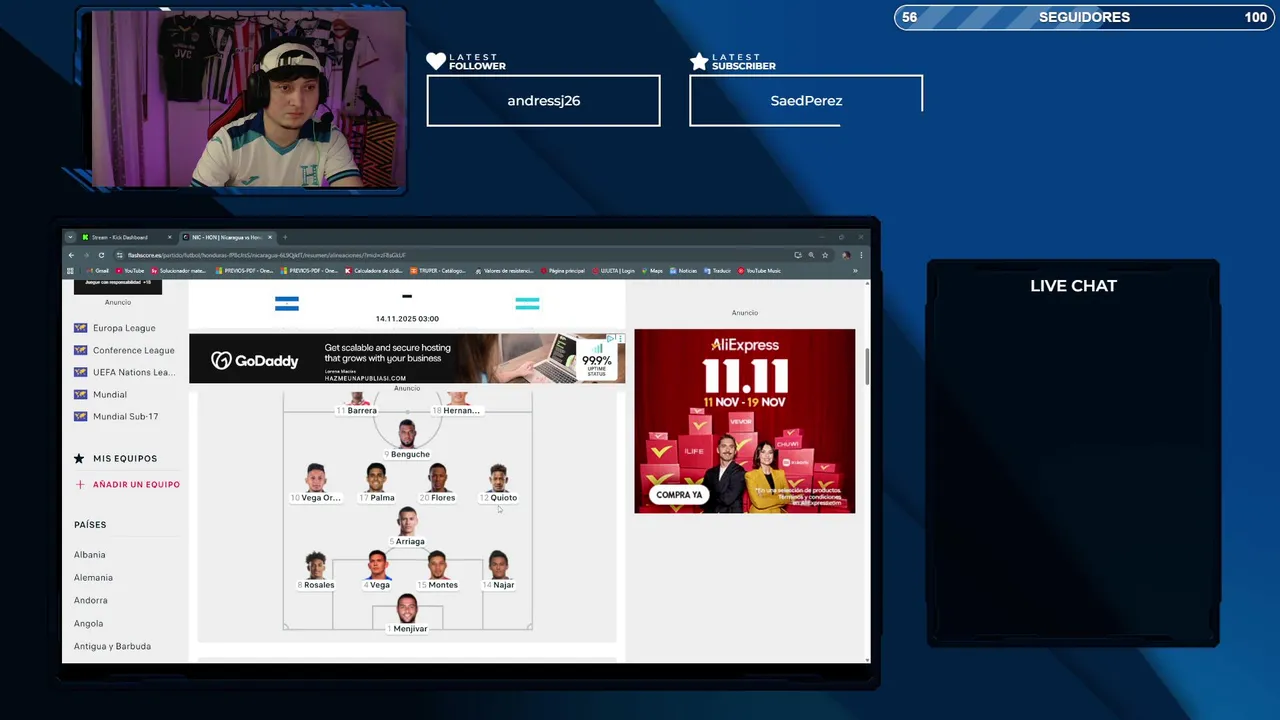Viewport: 1280px width, 720px height.
Task: Select Andorra in the countries list
Action: (x=90, y=601)
